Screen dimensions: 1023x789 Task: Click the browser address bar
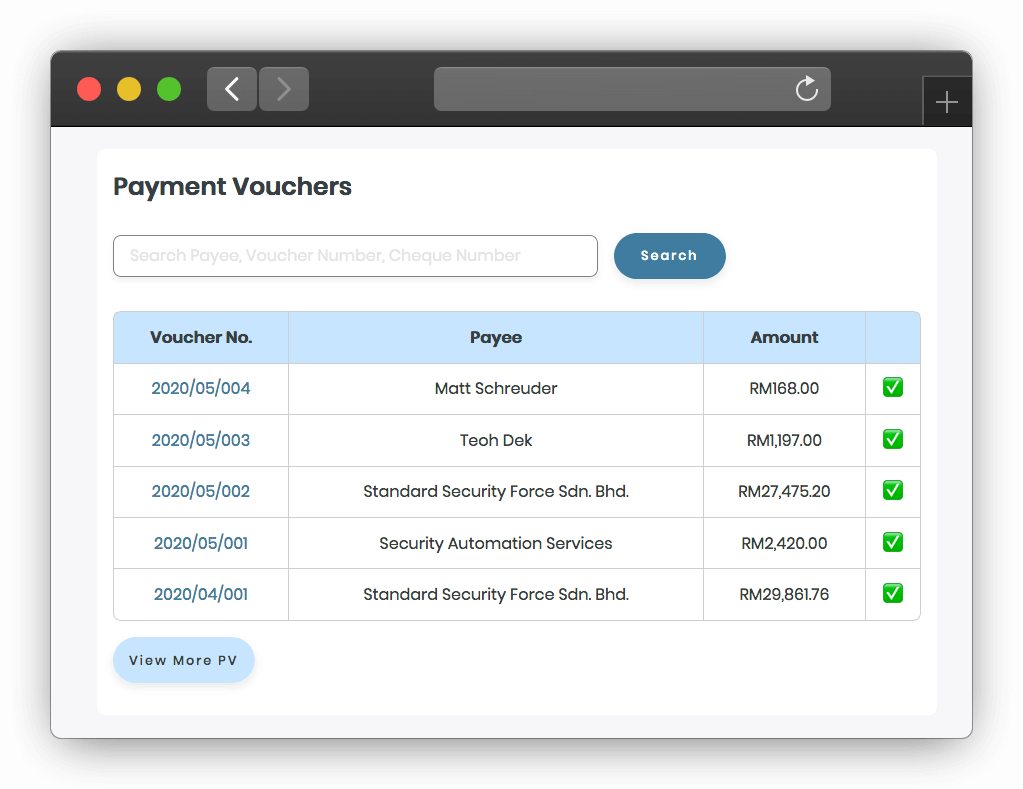coord(632,89)
